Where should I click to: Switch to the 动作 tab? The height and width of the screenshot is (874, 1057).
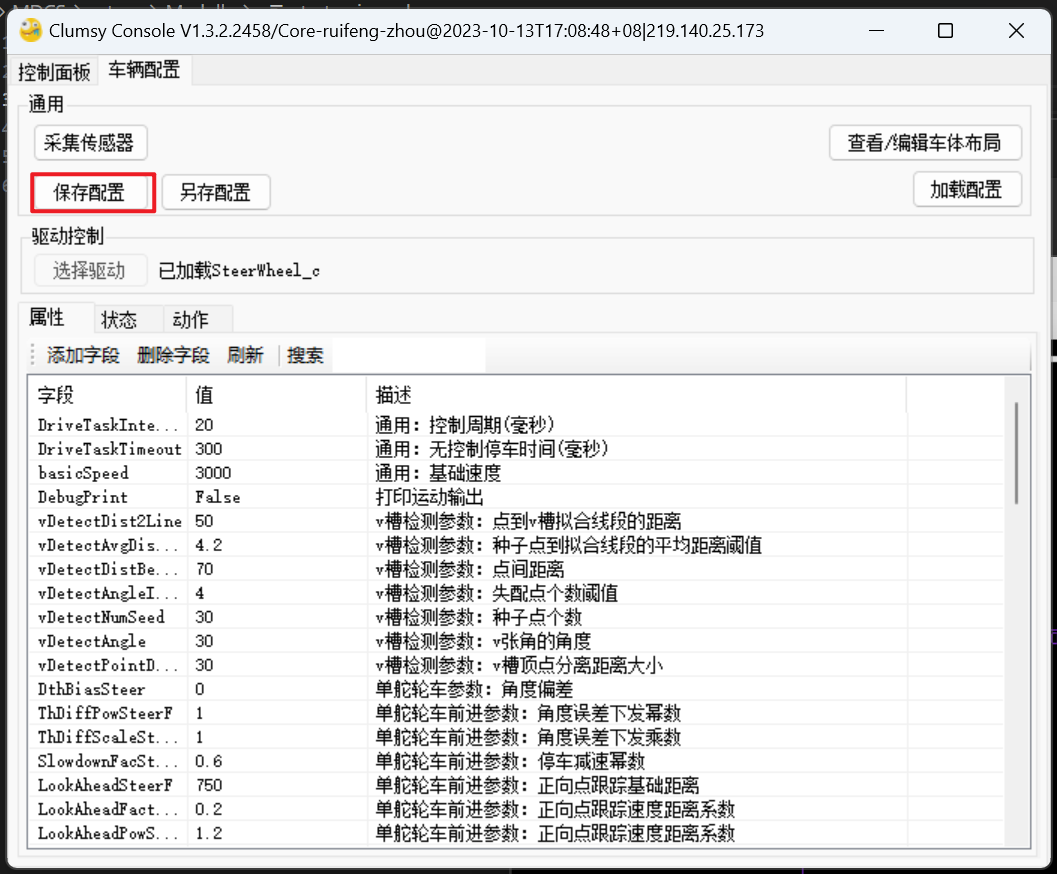191,320
